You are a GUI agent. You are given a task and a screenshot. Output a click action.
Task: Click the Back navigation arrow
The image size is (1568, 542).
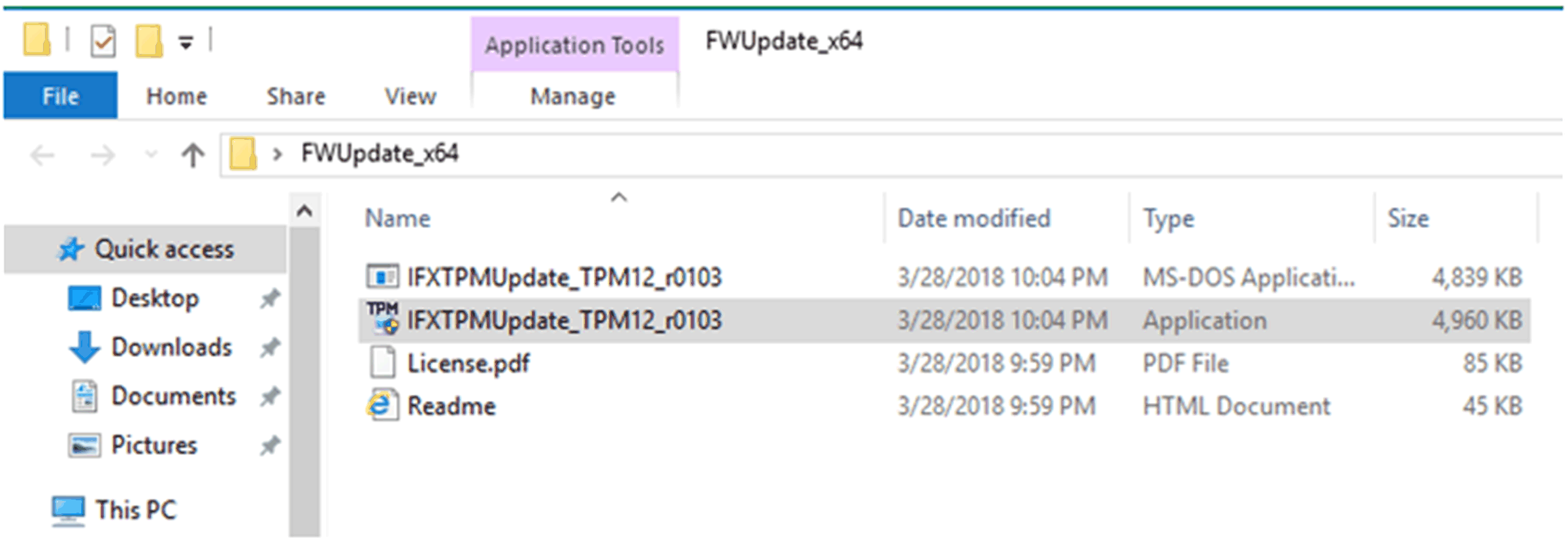click(43, 155)
